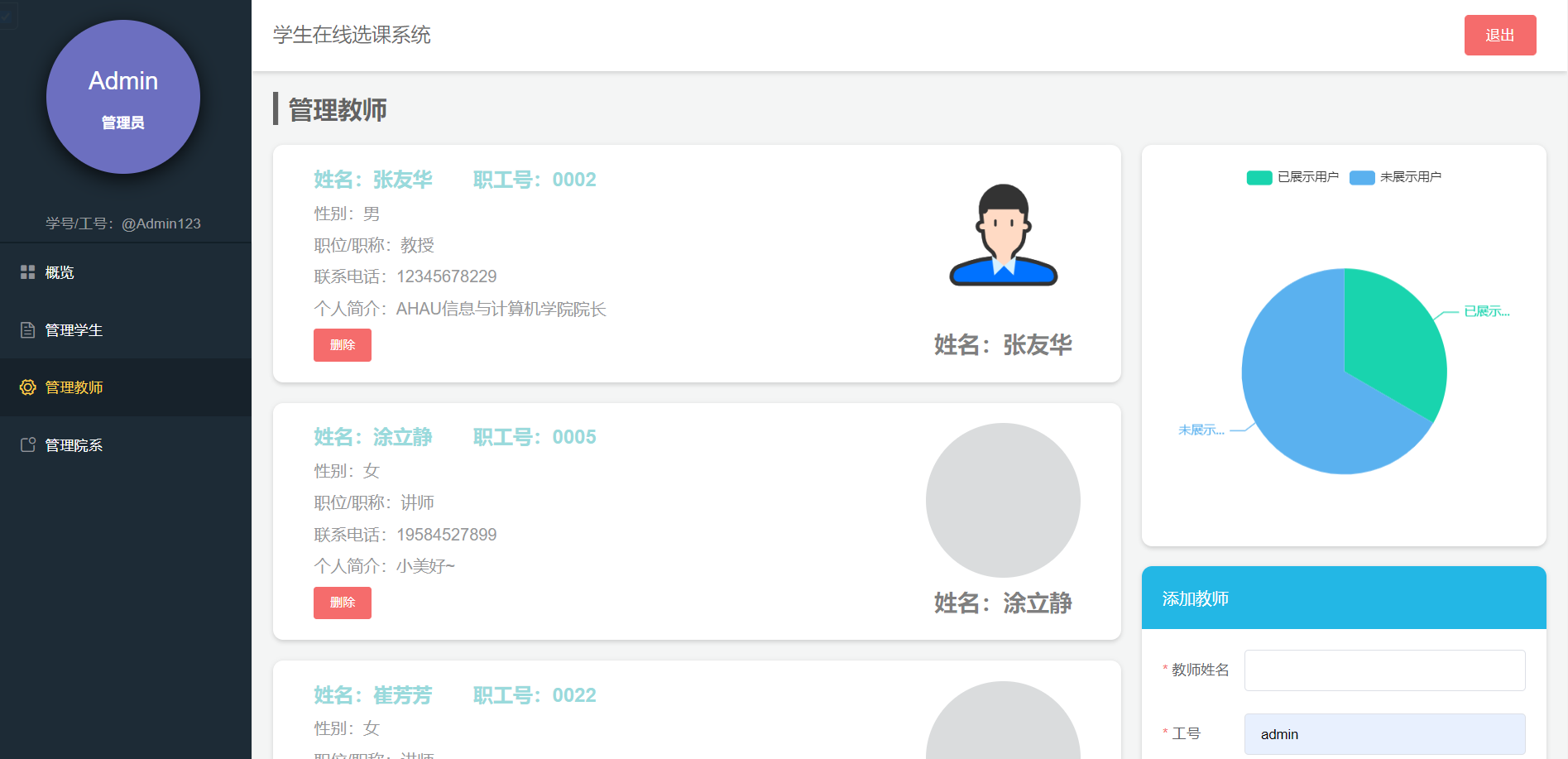
Task: Click the large 姓名：涂立静 caption under avatar
Action: pos(1003,603)
